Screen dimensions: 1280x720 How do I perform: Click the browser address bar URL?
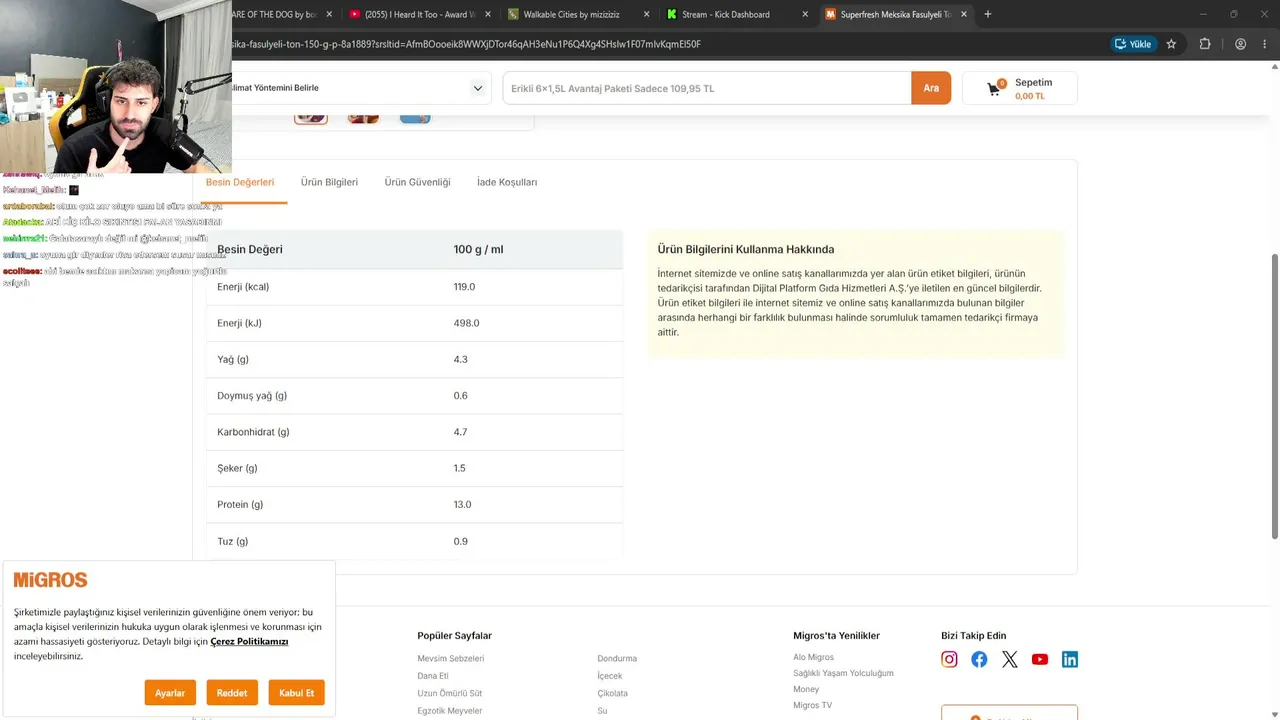[465, 44]
